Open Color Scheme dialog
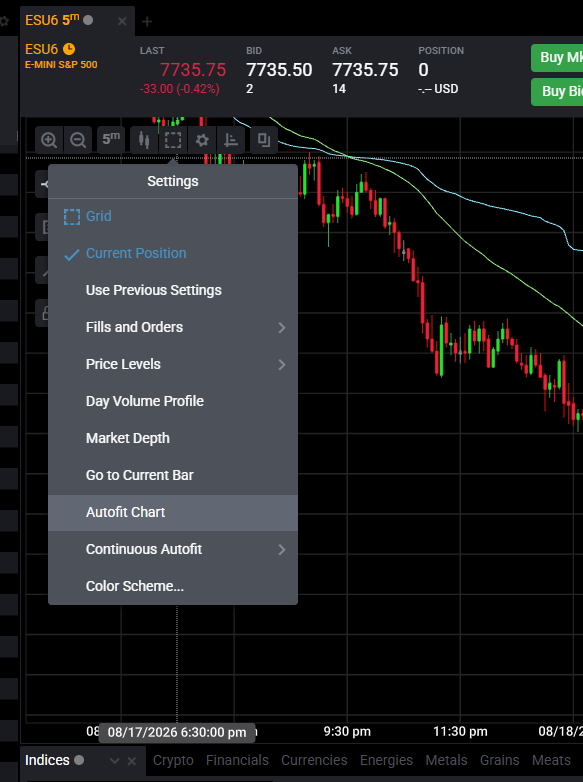The width and height of the screenshot is (583, 782). click(173, 586)
